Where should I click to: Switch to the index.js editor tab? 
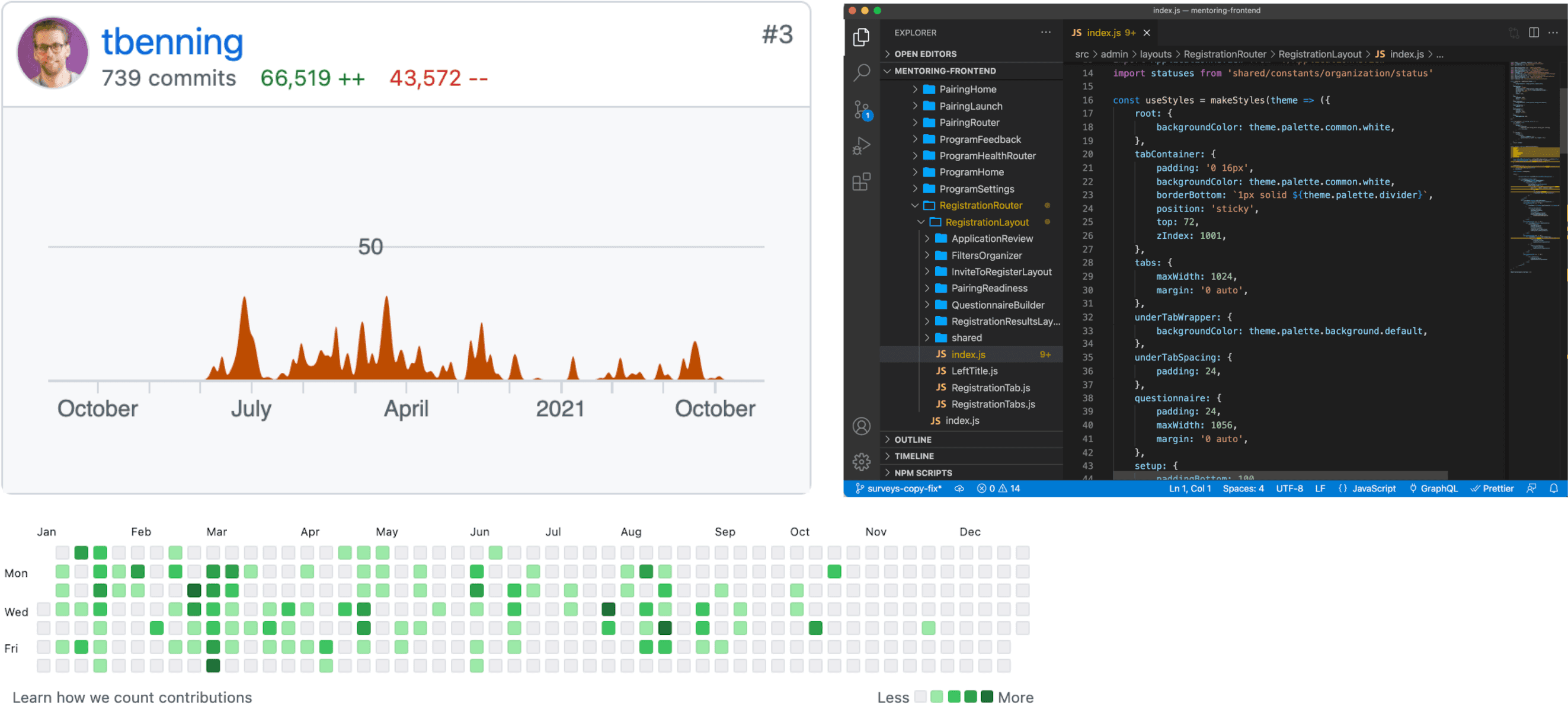[1104, 33]
